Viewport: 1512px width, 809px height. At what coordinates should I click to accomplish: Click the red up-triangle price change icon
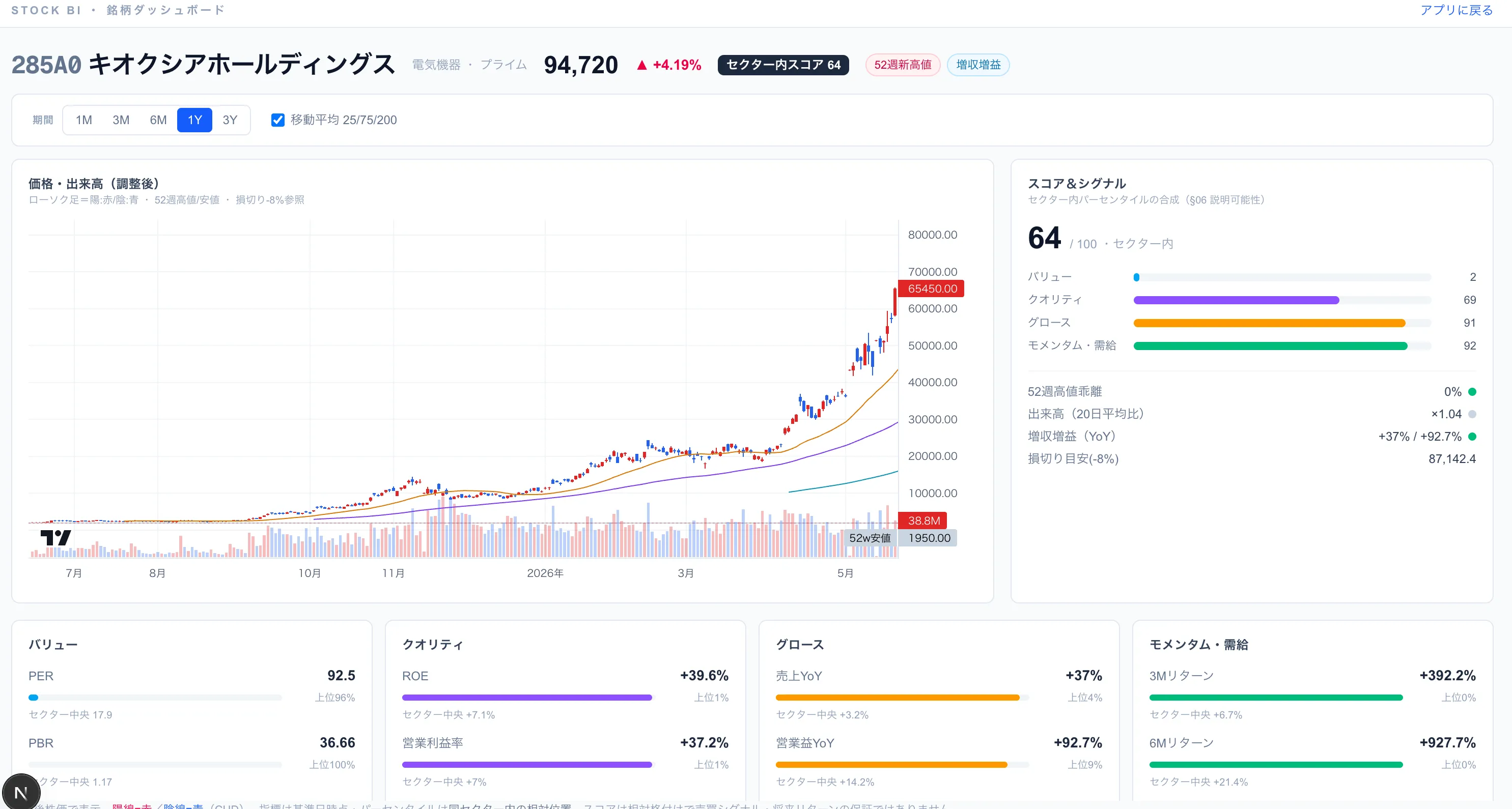tap(641, 65)
